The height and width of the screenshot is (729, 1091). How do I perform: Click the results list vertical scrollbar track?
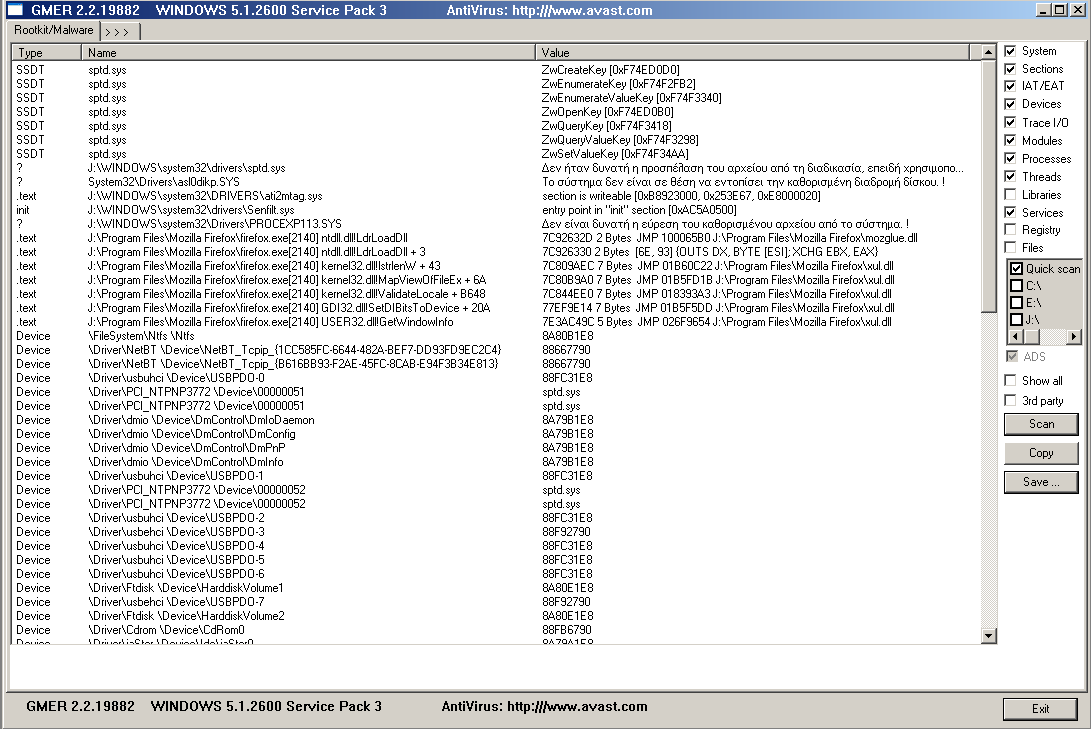[x=989, y=450]
